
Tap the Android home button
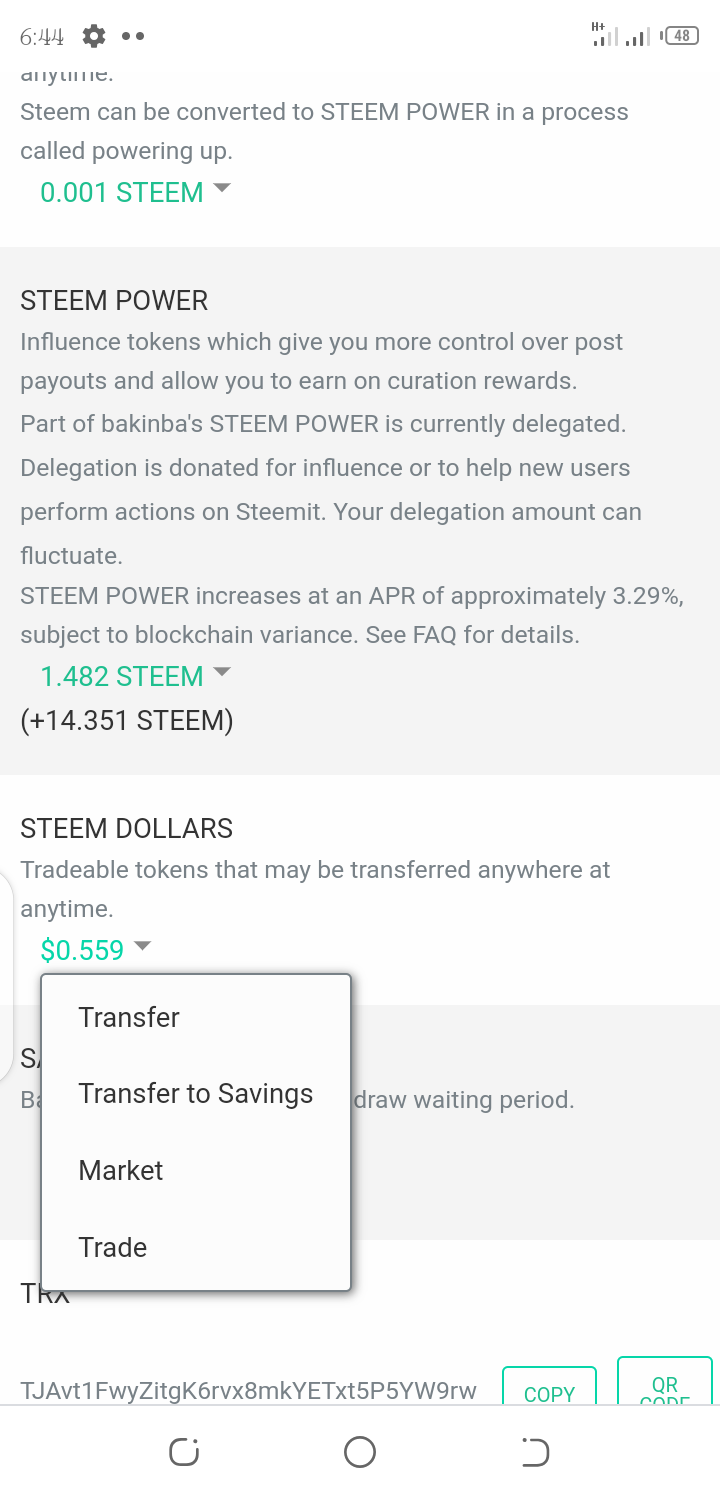tap(360, 1451)
